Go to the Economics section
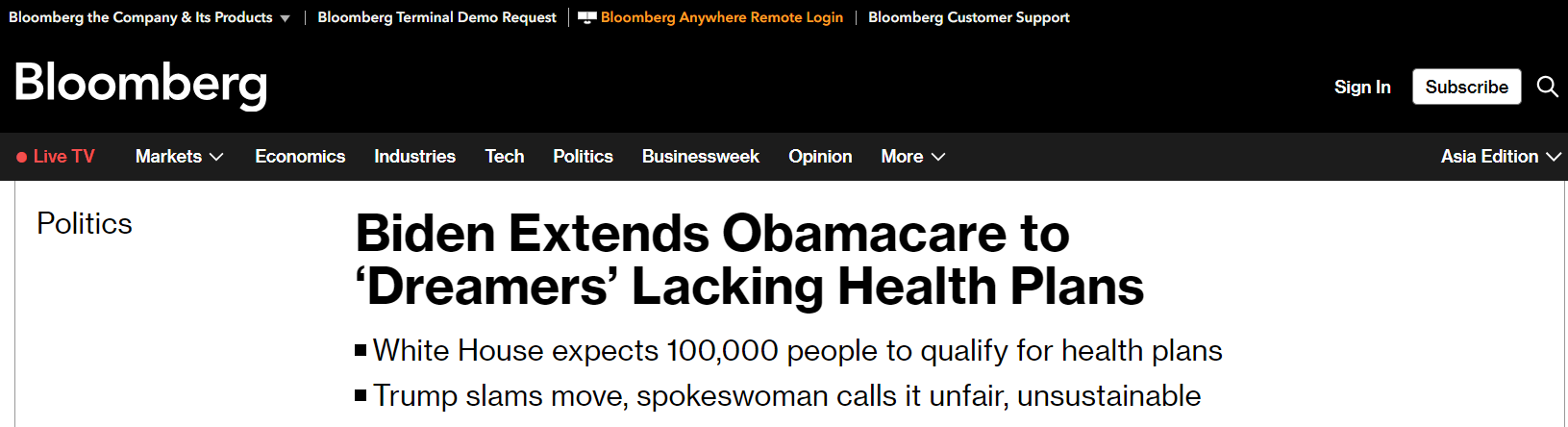Screen dimensions: 1568x427 (300, 156)
